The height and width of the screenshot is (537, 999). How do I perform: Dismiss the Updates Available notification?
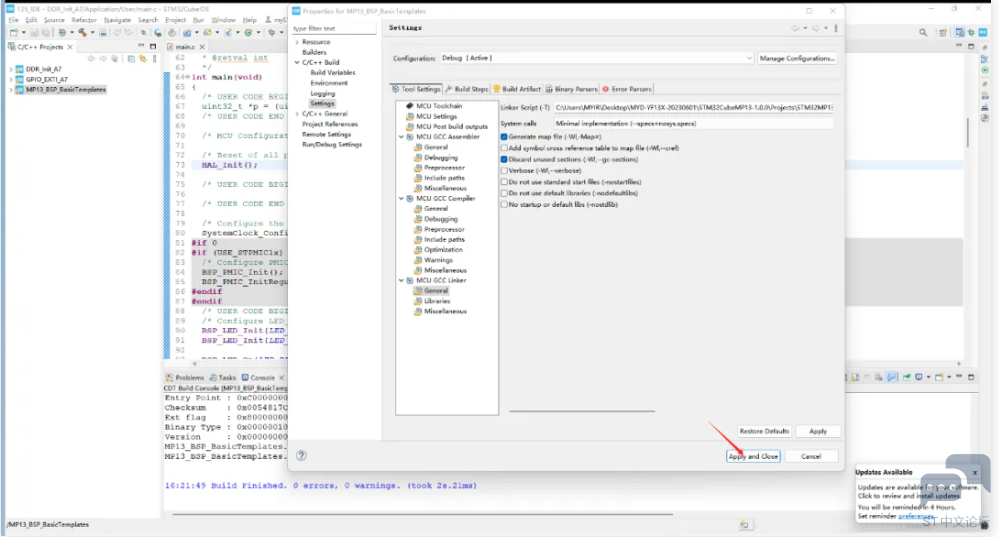tap(975, 473)
